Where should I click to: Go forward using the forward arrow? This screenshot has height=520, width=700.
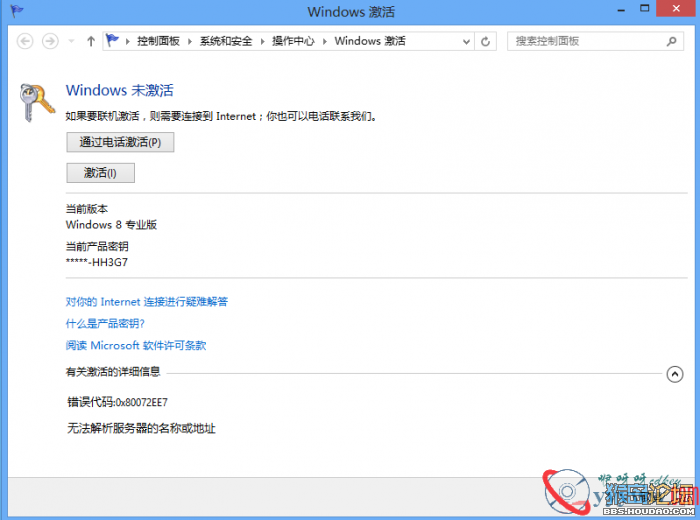coord(50,42)
